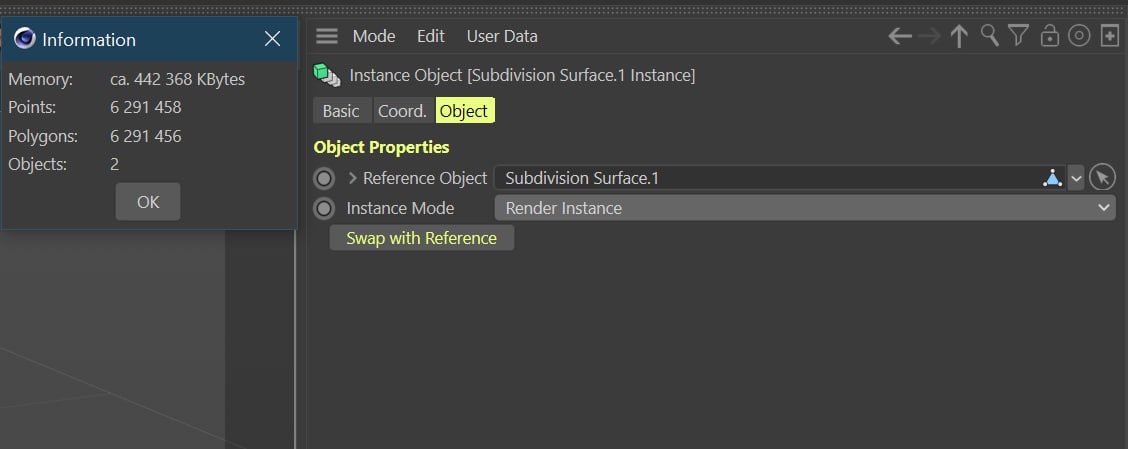The width and height of the screenshot is (1128, 449).
Task: Open the Edit menu
Action: (431, 36)
